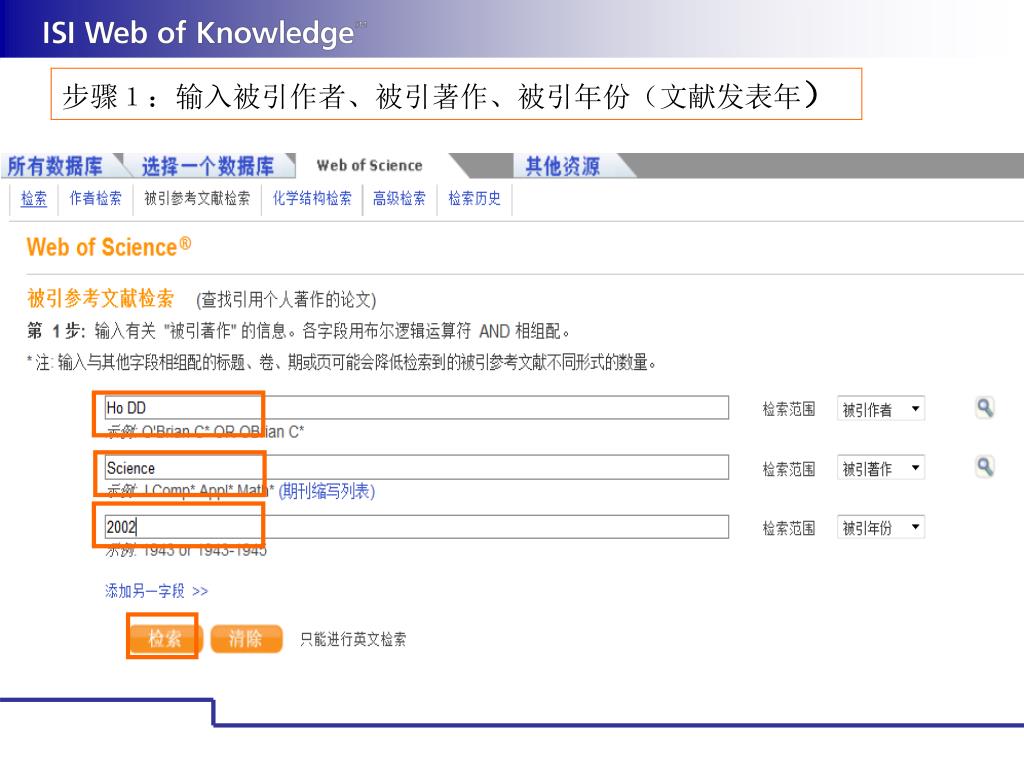Click the orange 清除 clear button
The height and width of the screenshot is (768, 1024).
(246, 638)
